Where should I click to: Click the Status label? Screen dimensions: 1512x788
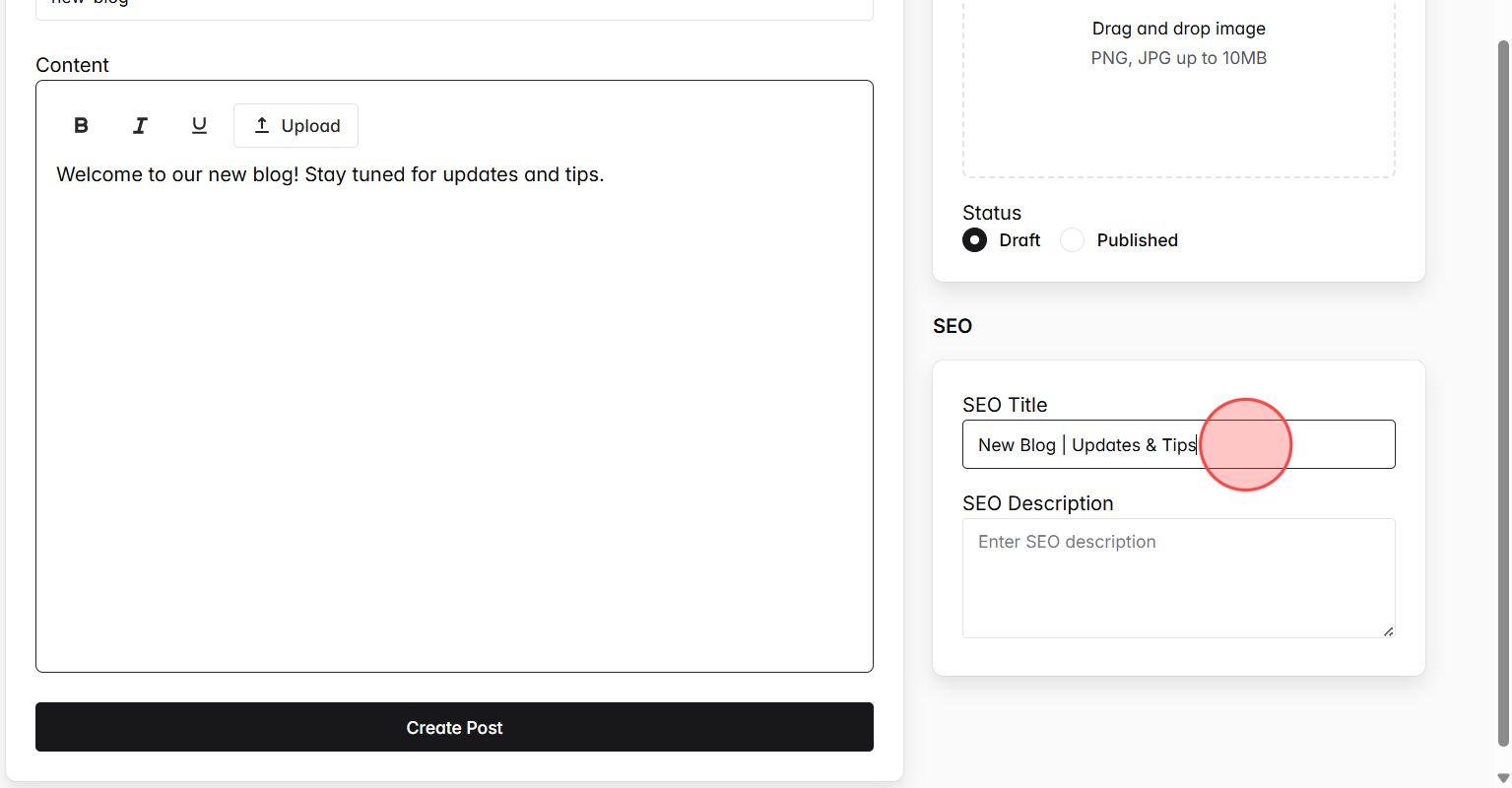[x=991, y=212]
